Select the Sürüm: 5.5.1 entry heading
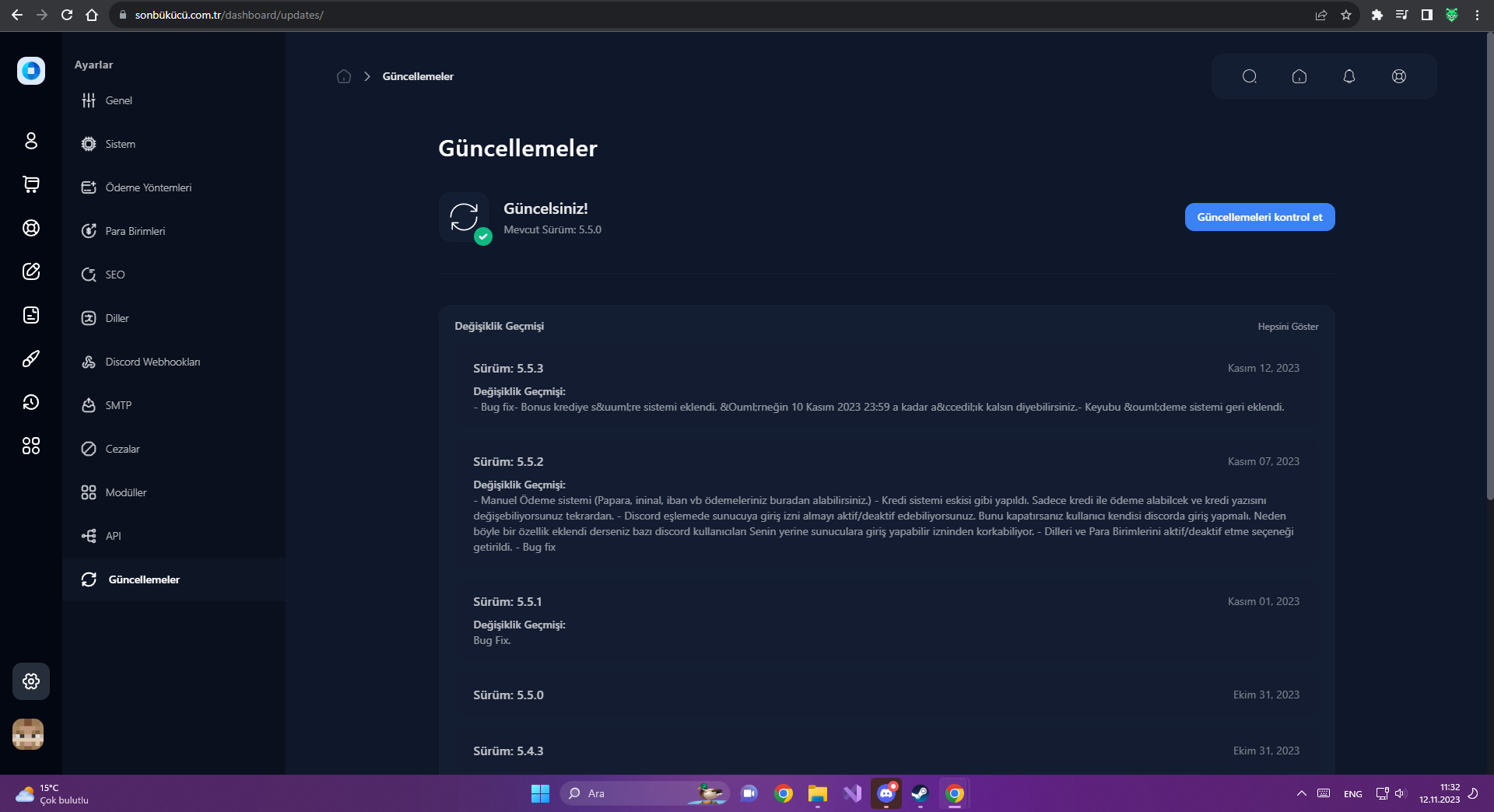Image resolution: width=1494 pixels, height=812 pixels. tap(507, 602)
